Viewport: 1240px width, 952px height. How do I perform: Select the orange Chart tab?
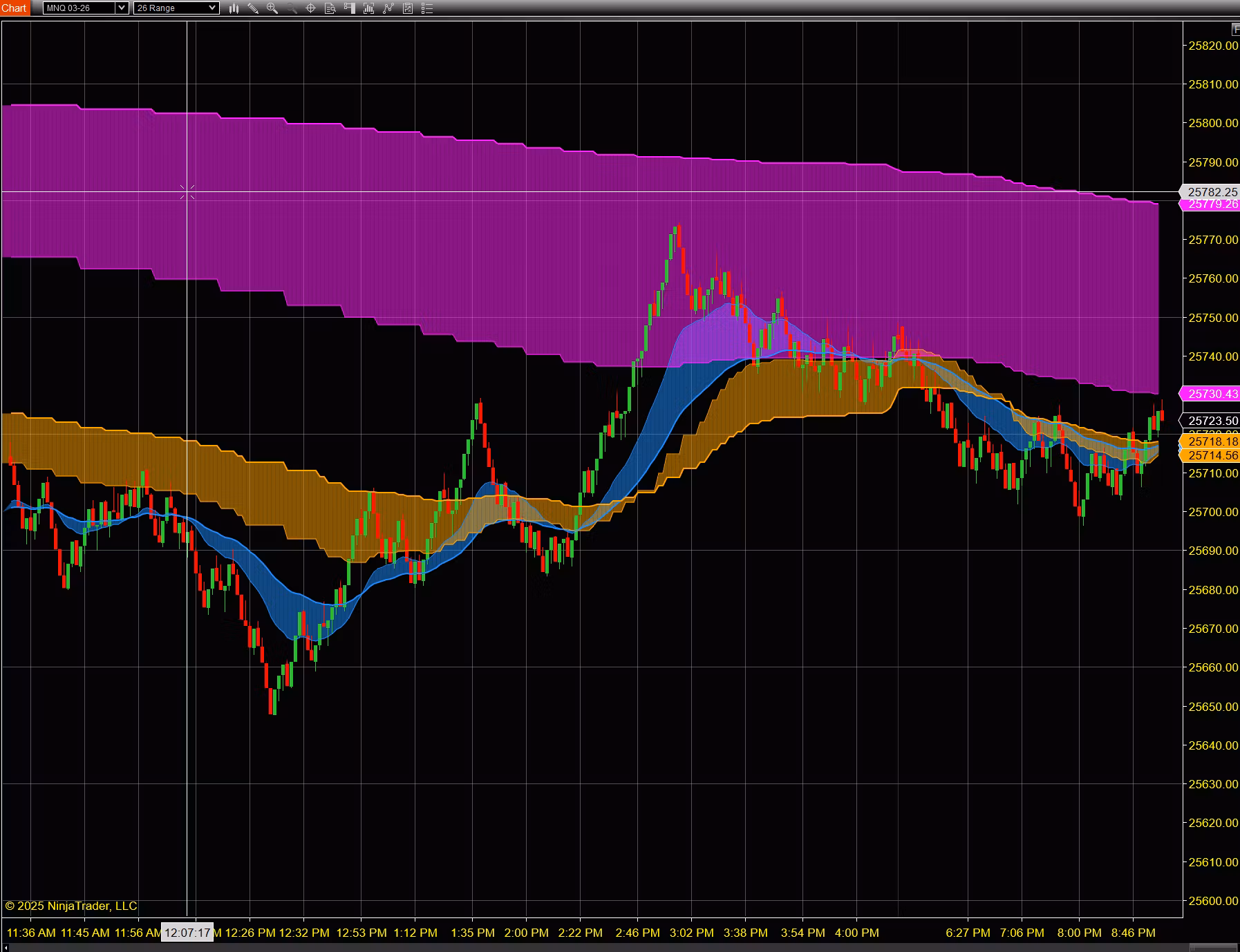pyautogui.click(x=14, y=8)
